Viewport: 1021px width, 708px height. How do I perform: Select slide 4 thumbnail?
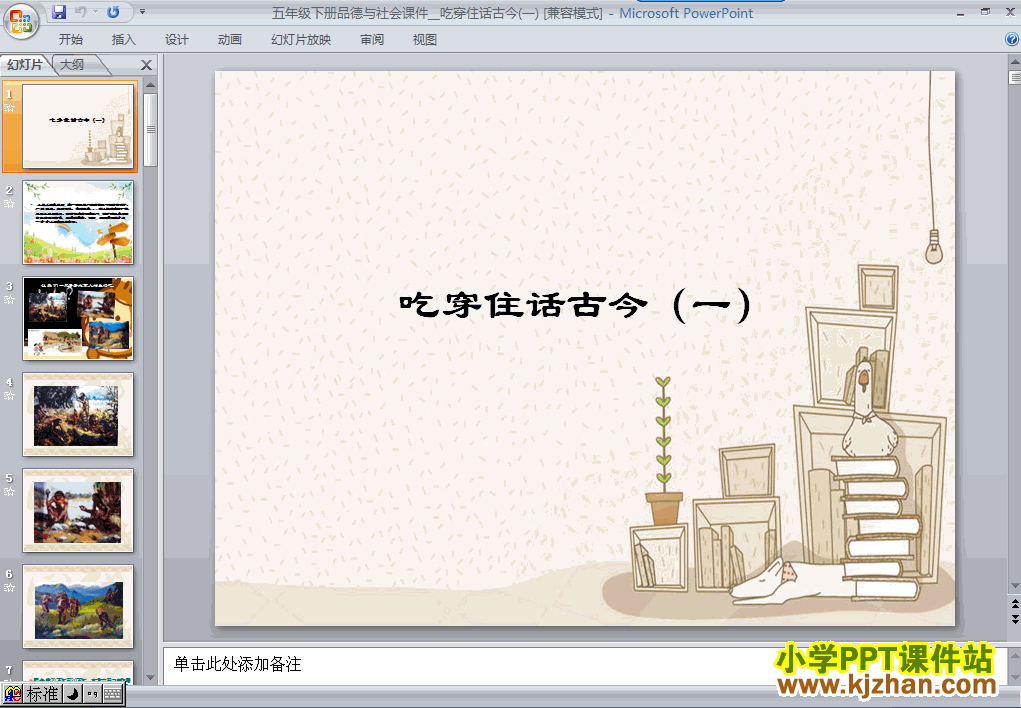78,414
